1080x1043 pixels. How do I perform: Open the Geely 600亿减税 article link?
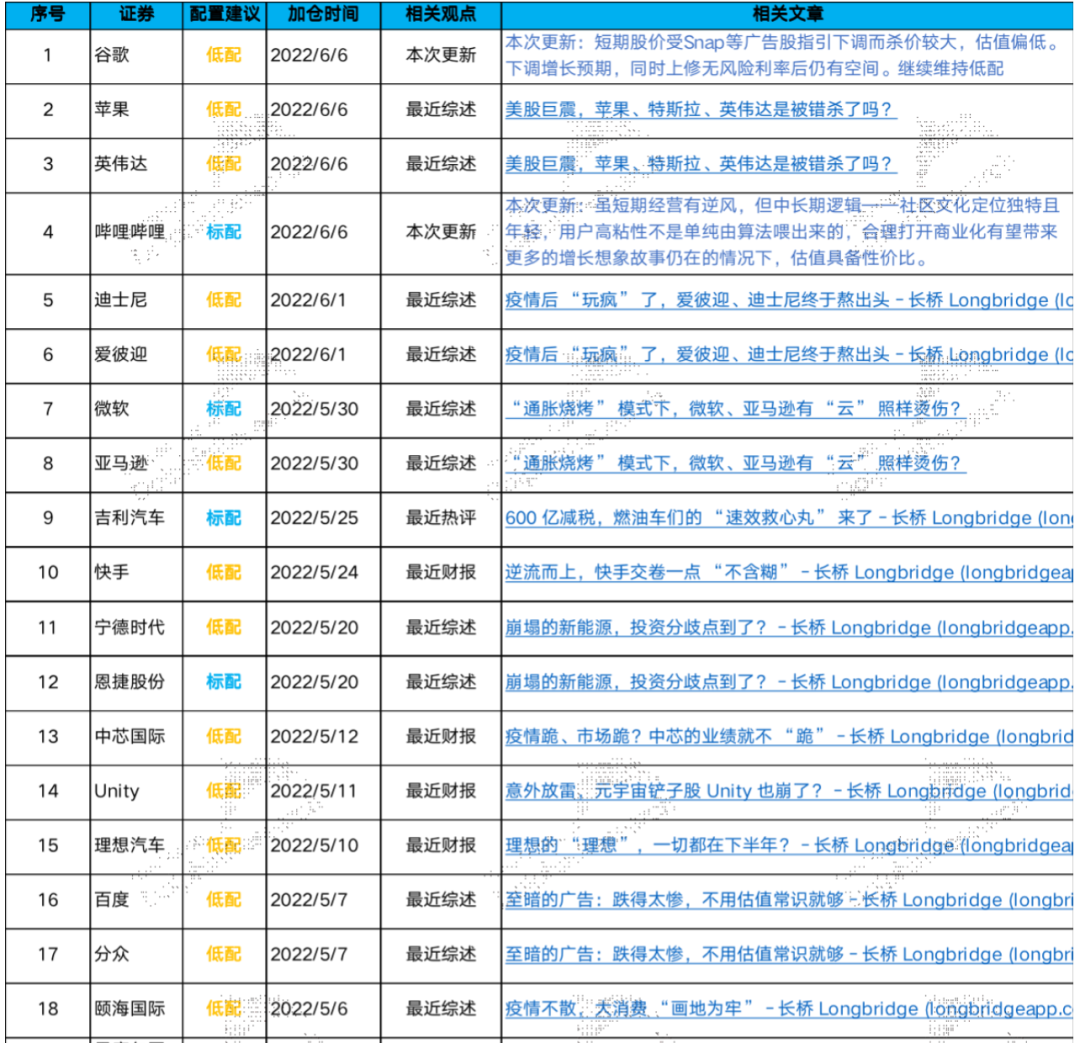[789, 518]
